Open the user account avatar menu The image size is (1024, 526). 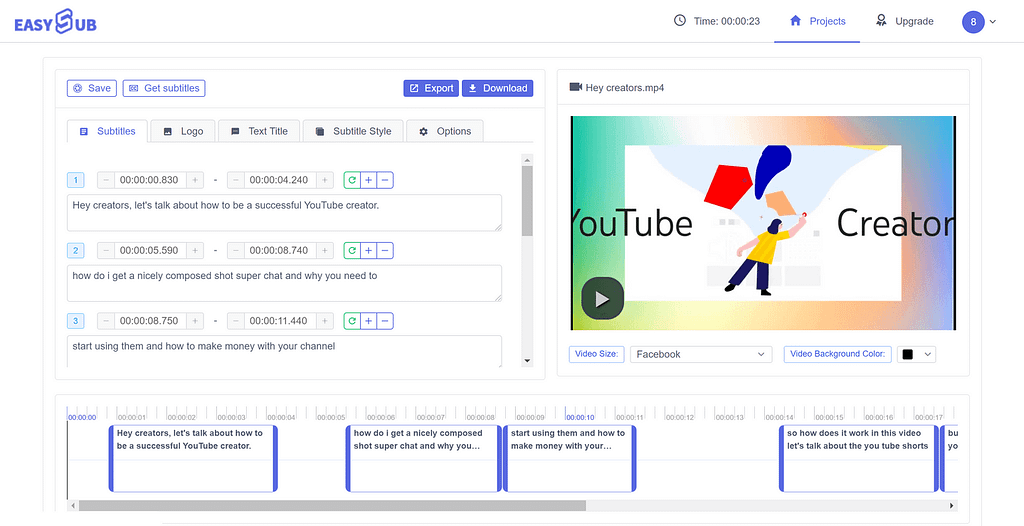(x=973, y=22)
